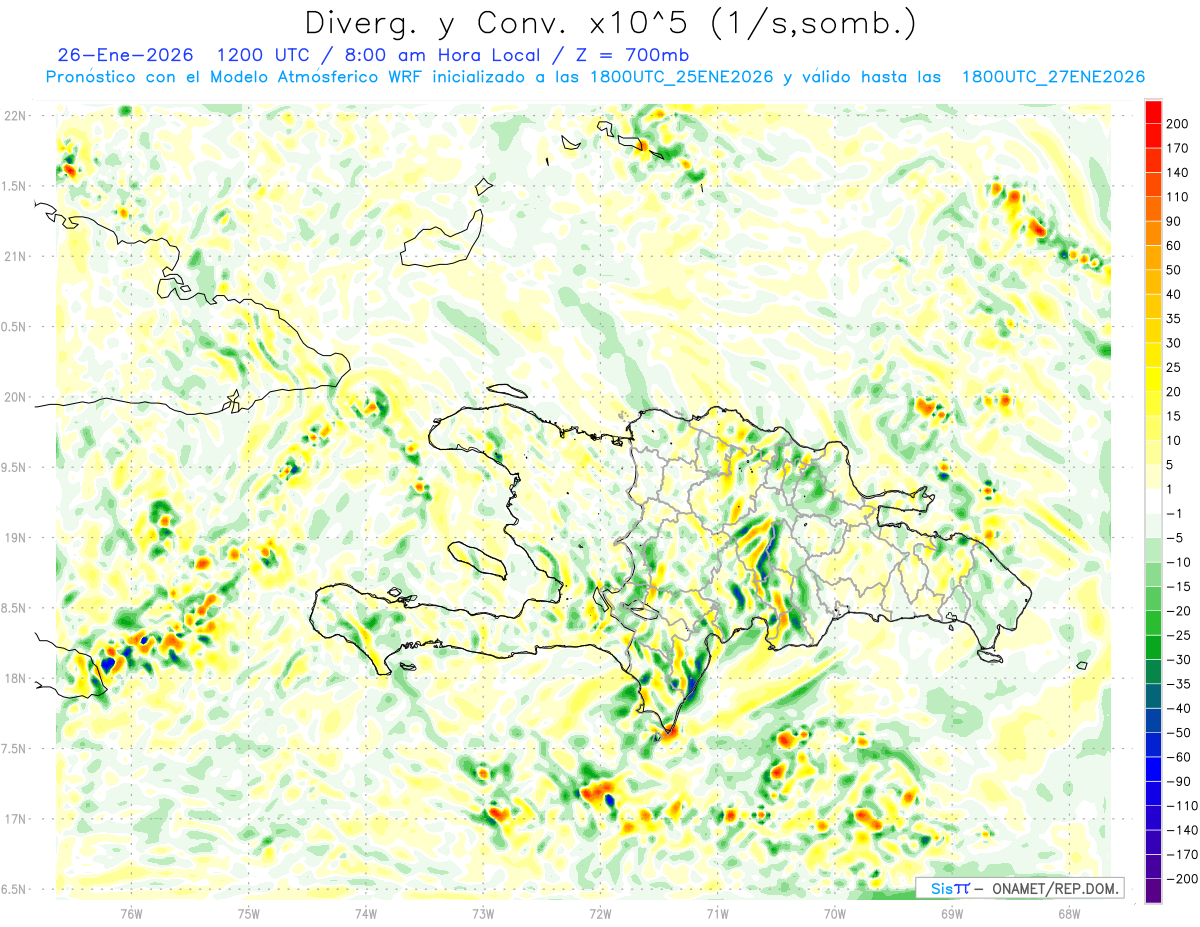Select the '73W' longitude label
This screenshot has width=1200, height=927.
pyautogui.click(x=483, y=913)
